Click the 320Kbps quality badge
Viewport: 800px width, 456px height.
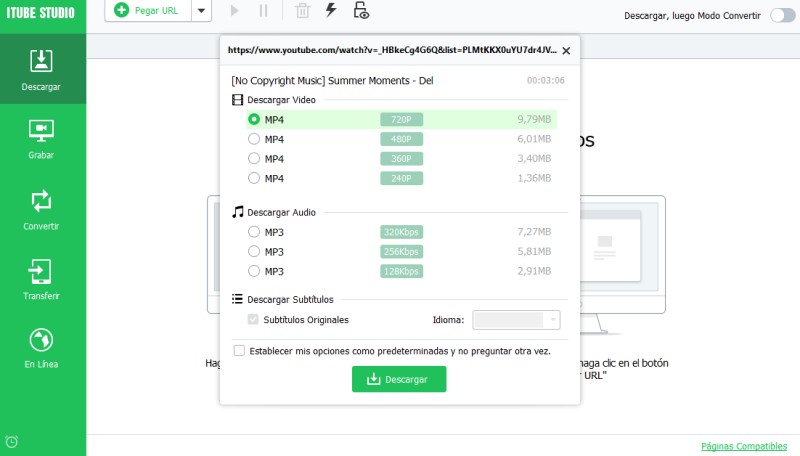coord(402,232)
